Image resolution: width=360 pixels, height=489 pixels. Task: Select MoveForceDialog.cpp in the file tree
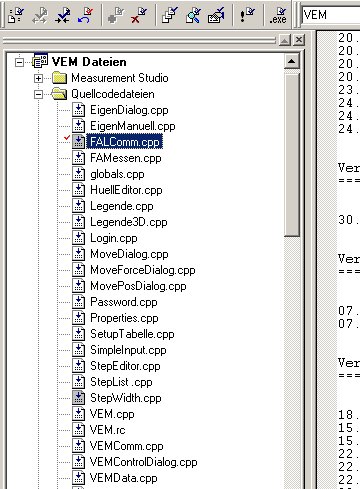(x=143, y=270)
